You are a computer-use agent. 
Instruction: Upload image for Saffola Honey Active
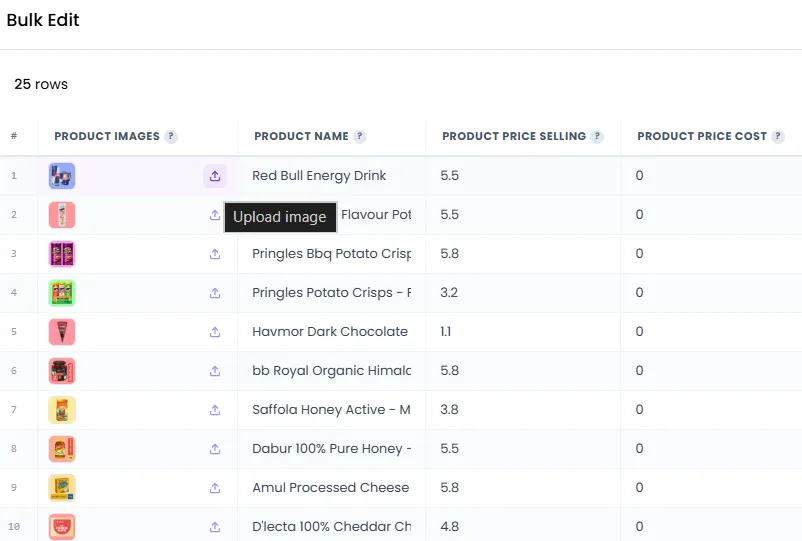click(x=215, y=410)
